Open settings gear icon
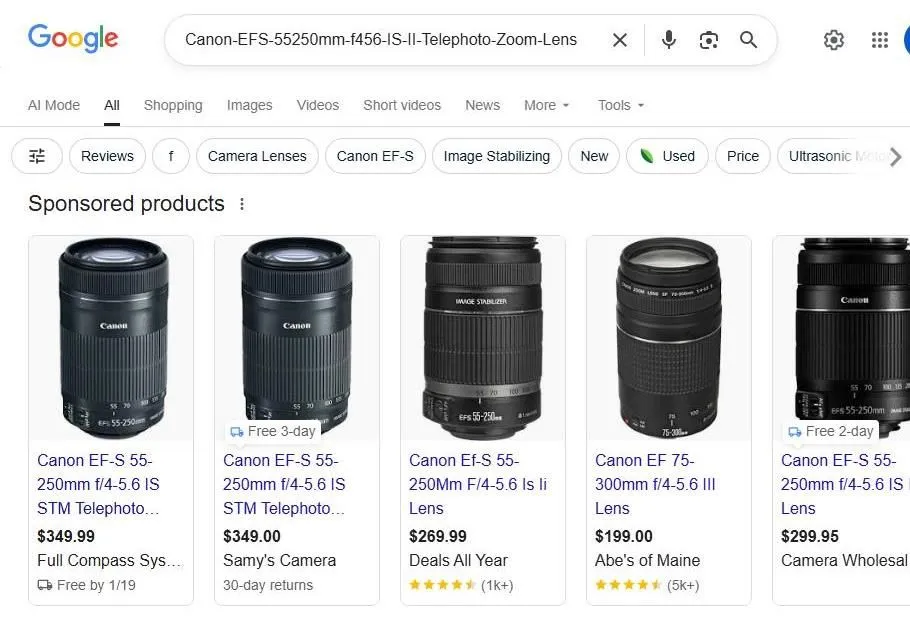Screen dimensions: 910x620 tap(833, 40)
